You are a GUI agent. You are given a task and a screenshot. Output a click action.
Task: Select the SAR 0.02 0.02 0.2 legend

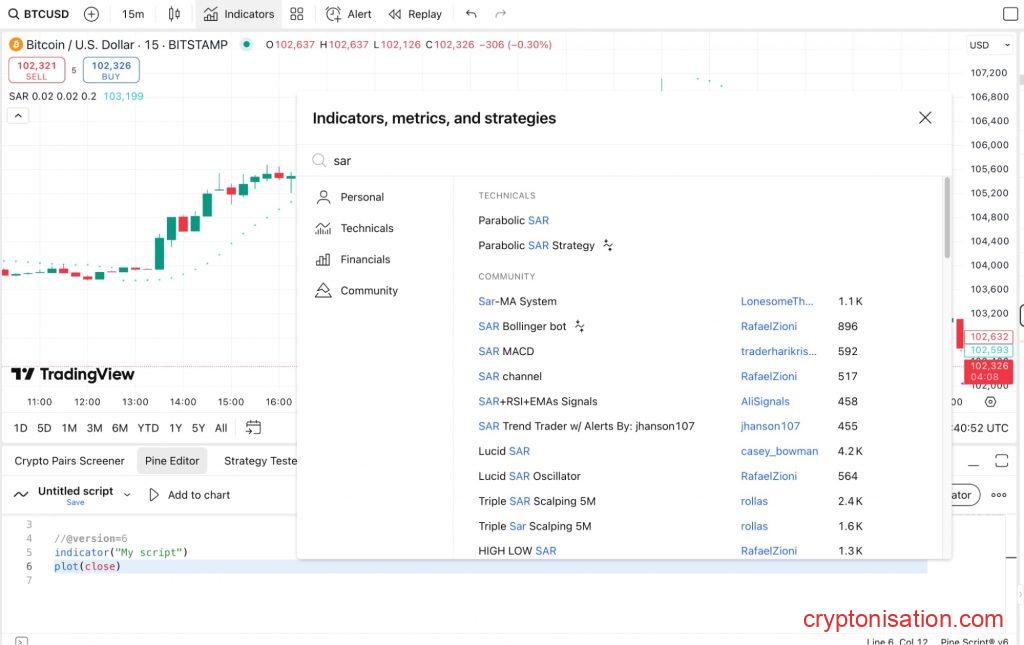tap(52, 96)
